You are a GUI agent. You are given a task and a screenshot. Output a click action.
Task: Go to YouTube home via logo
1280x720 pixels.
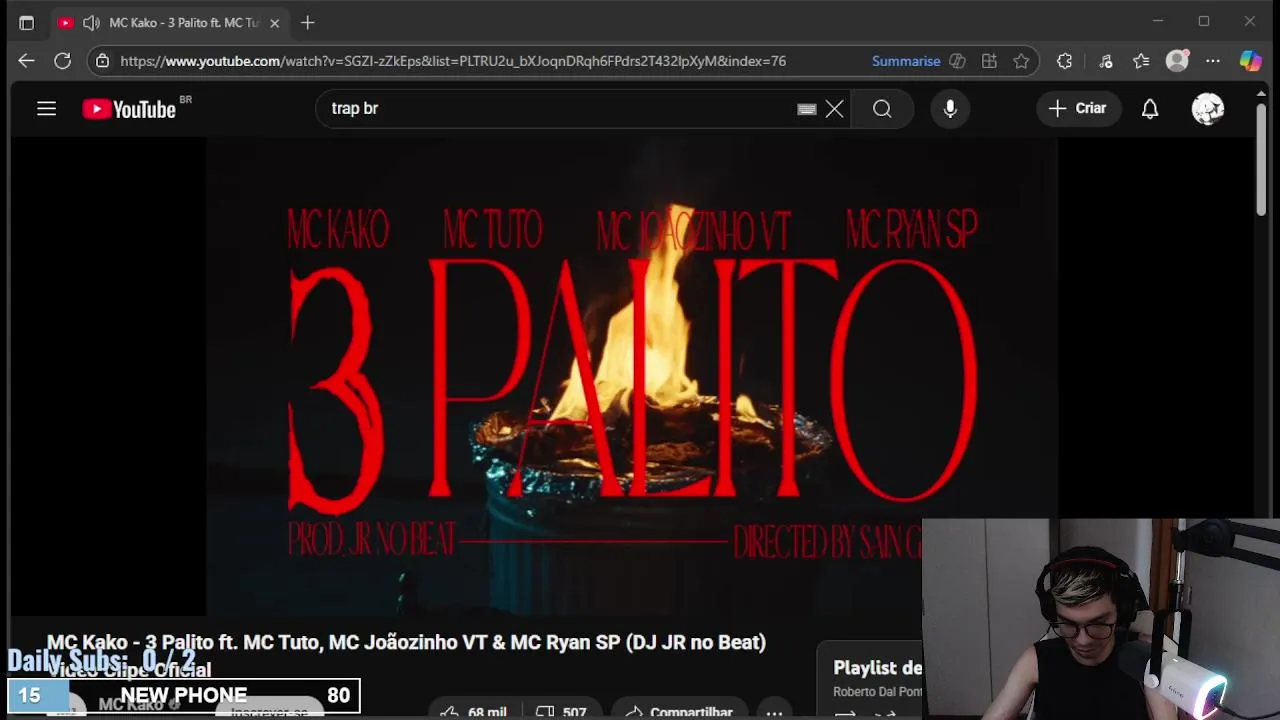tap(130, 109)
